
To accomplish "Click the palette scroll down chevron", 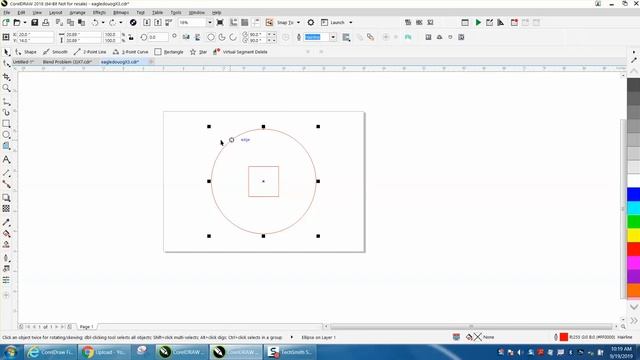I will [x=634, y=307].
